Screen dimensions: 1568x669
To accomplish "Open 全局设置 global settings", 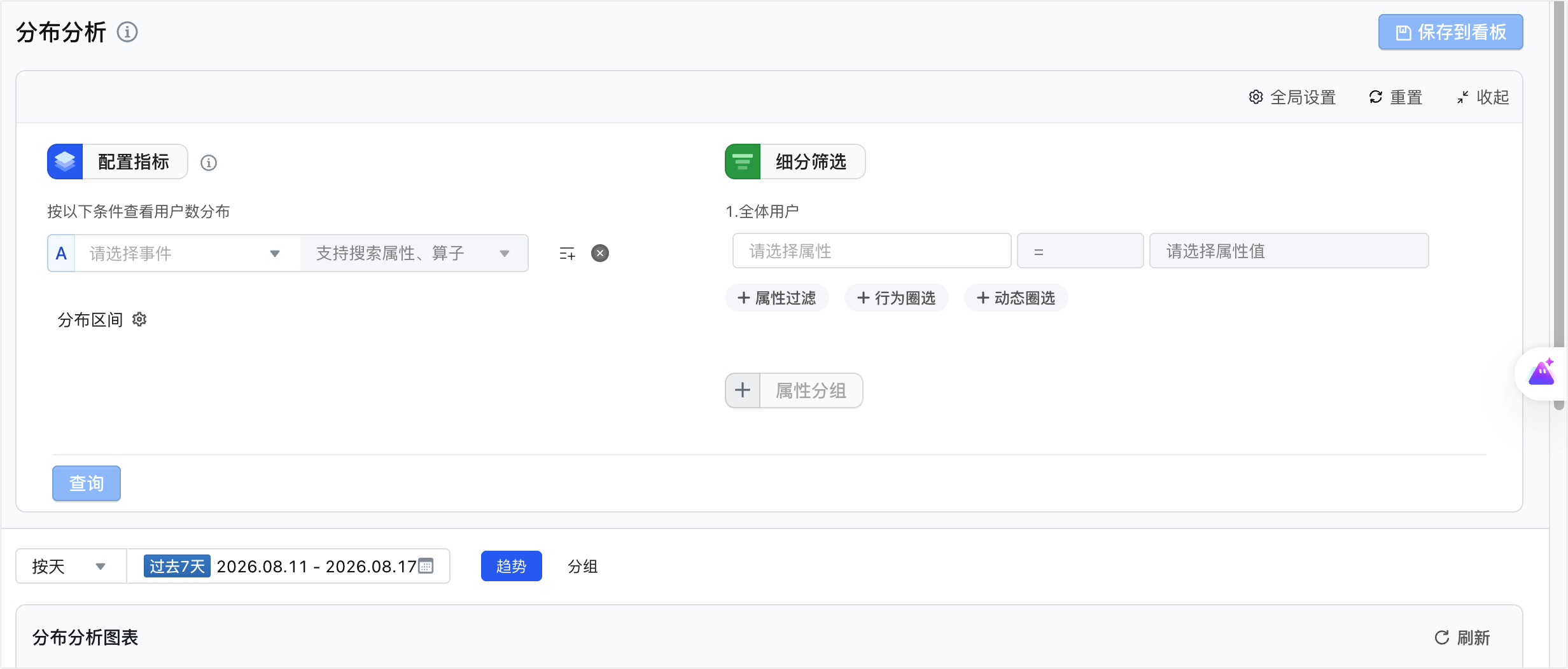I will tap(1292, 97).
